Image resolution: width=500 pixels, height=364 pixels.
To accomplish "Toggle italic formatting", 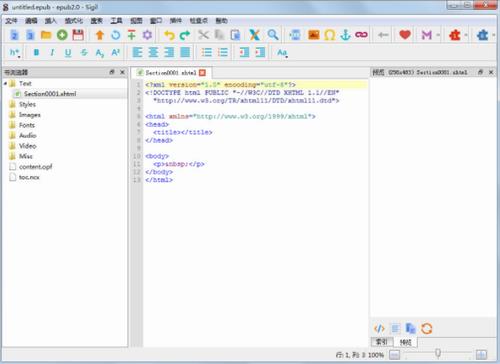I will pos(52,52).
